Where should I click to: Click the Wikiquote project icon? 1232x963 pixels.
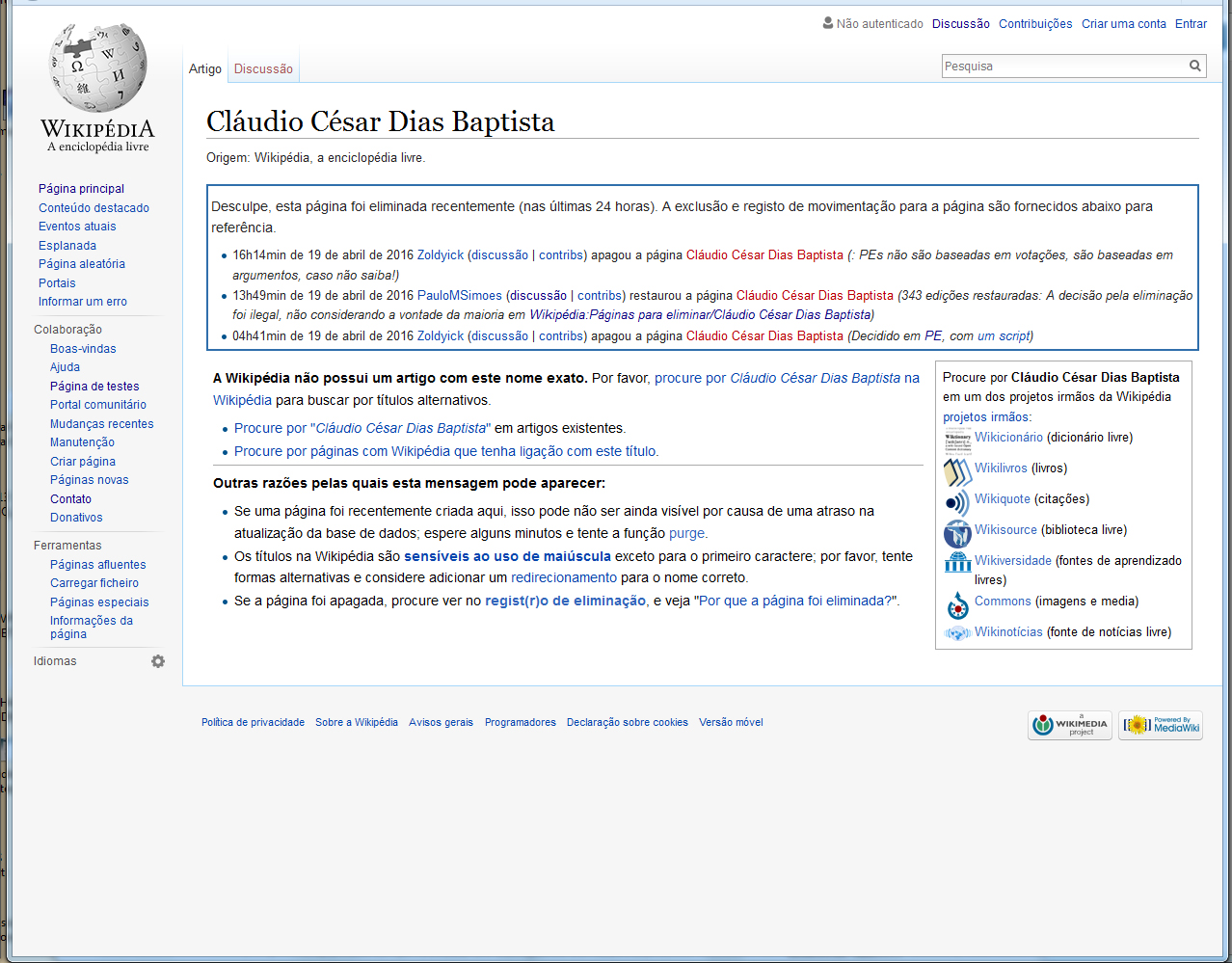[956, 501]
